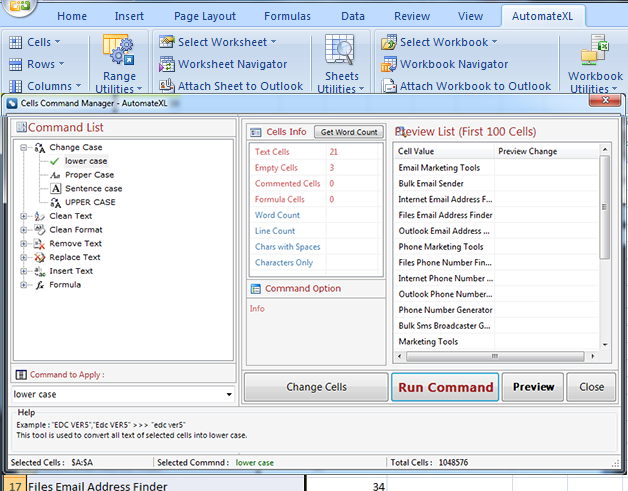Open the Sheets Utilities icon
This screenshot has width=628, height=491.
coord(340,50)
